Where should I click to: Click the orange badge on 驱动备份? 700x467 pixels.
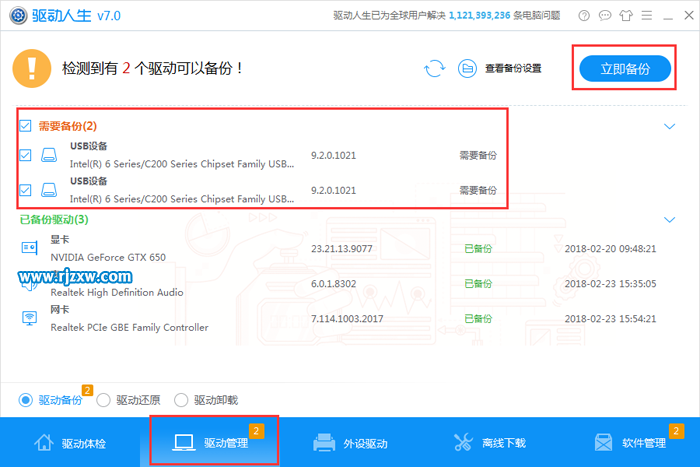[87, 390]
